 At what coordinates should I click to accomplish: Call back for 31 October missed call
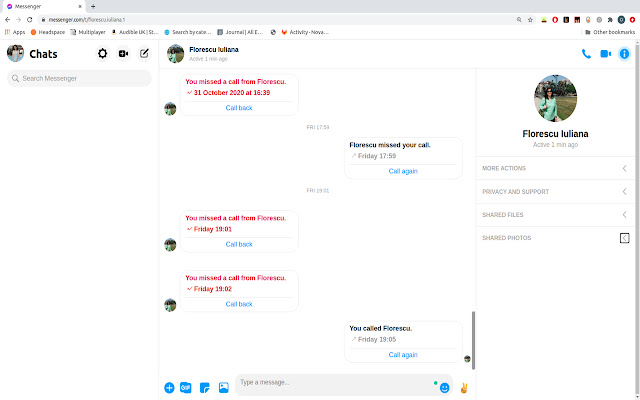239,108
